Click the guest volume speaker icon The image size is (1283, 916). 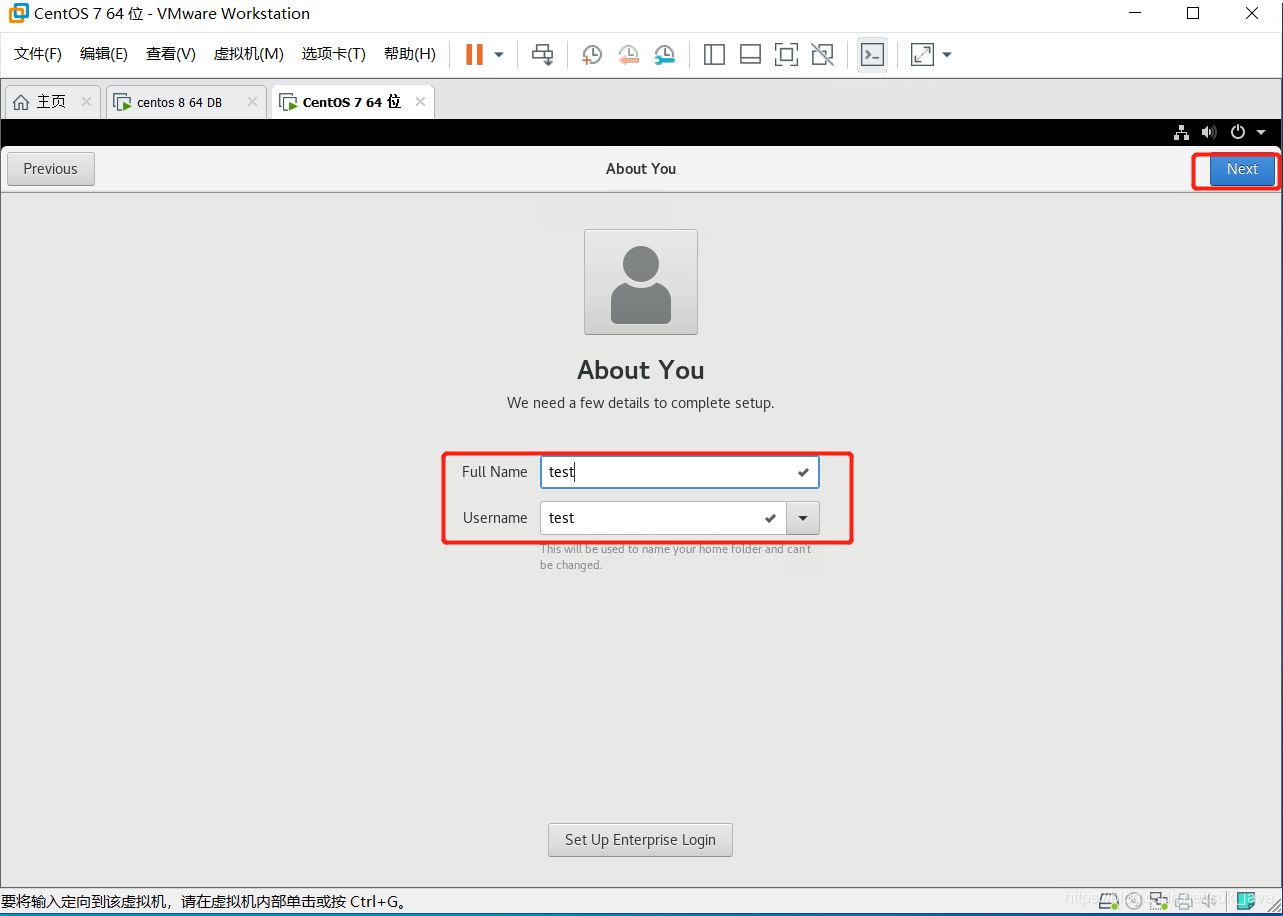click(x=1209, y=132)
